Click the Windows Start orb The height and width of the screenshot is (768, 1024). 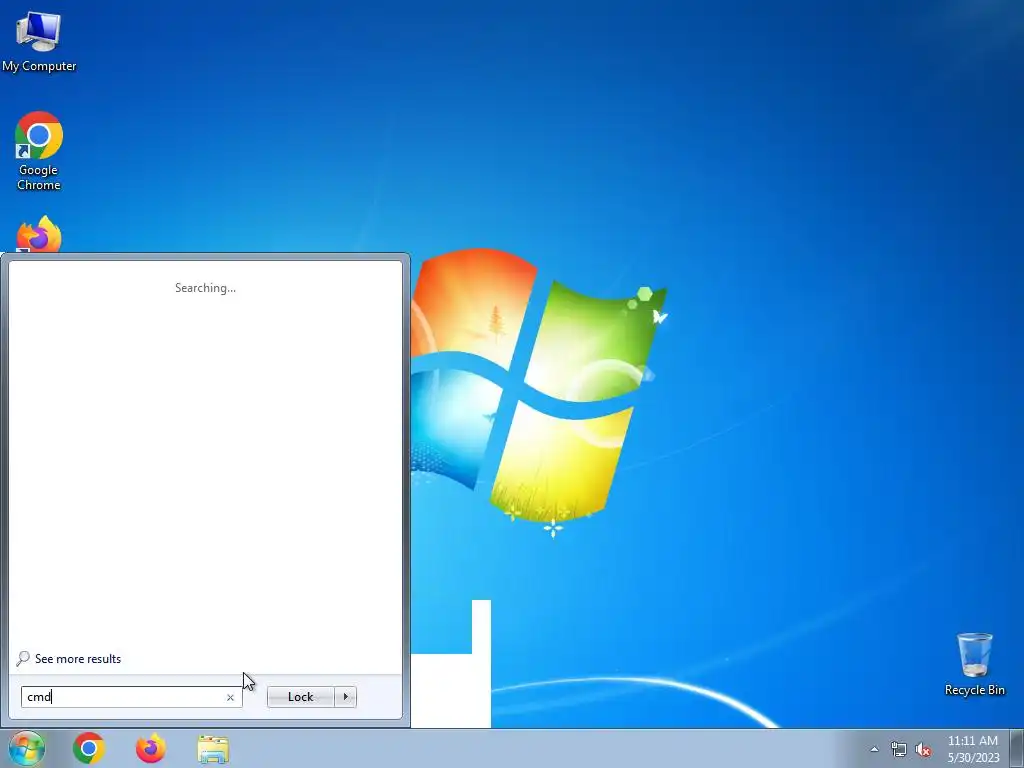tap(27, 748)
